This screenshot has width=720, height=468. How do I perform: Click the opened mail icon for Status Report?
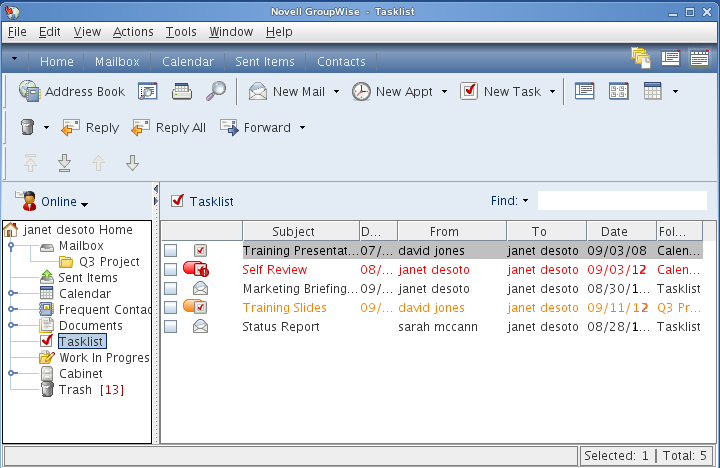pyautogui.click(x=200, y=327)
